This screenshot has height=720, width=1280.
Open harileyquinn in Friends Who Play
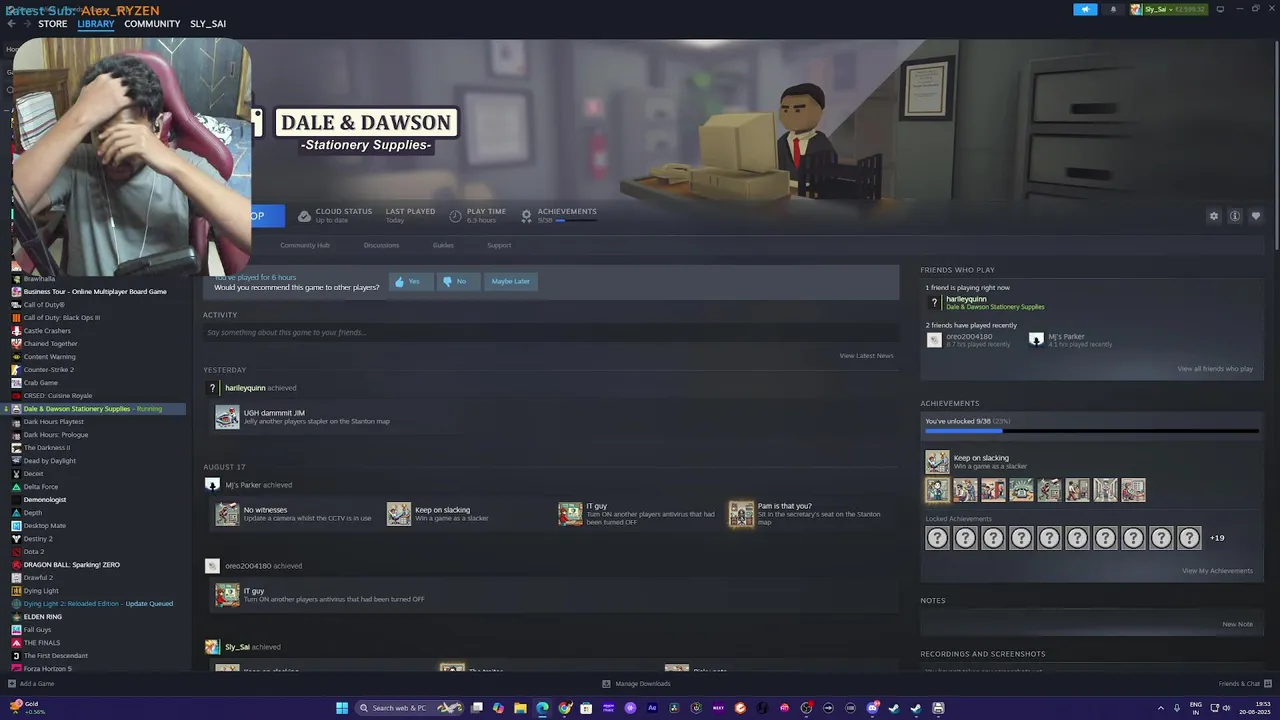pos(966,299)
